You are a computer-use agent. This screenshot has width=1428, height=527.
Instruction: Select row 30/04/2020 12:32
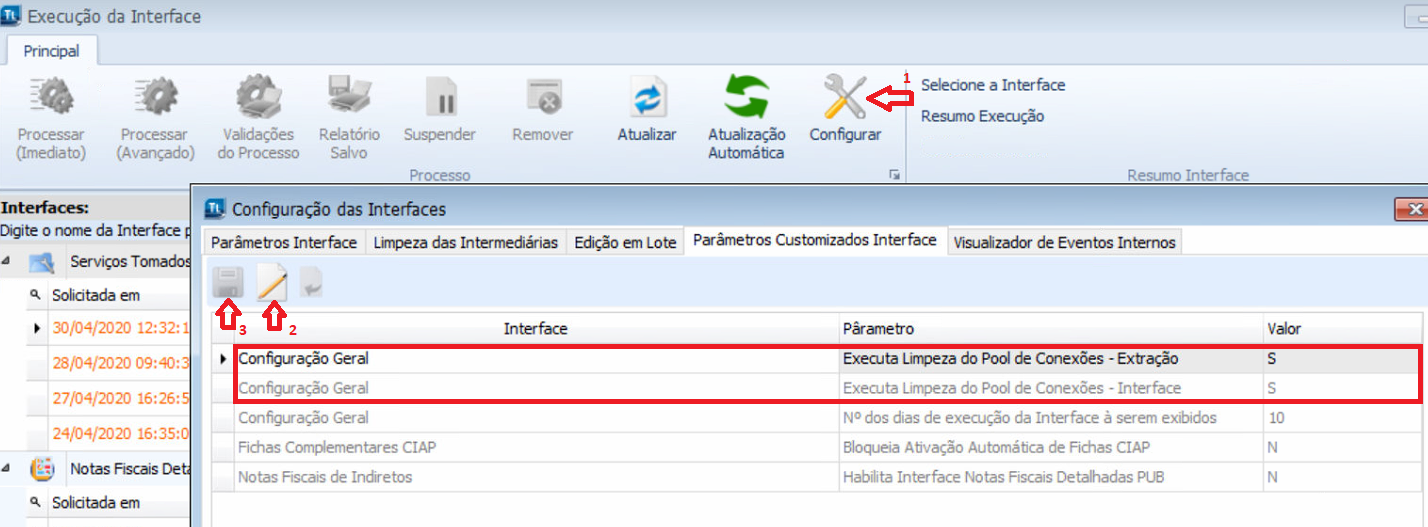tap(121, 327)
